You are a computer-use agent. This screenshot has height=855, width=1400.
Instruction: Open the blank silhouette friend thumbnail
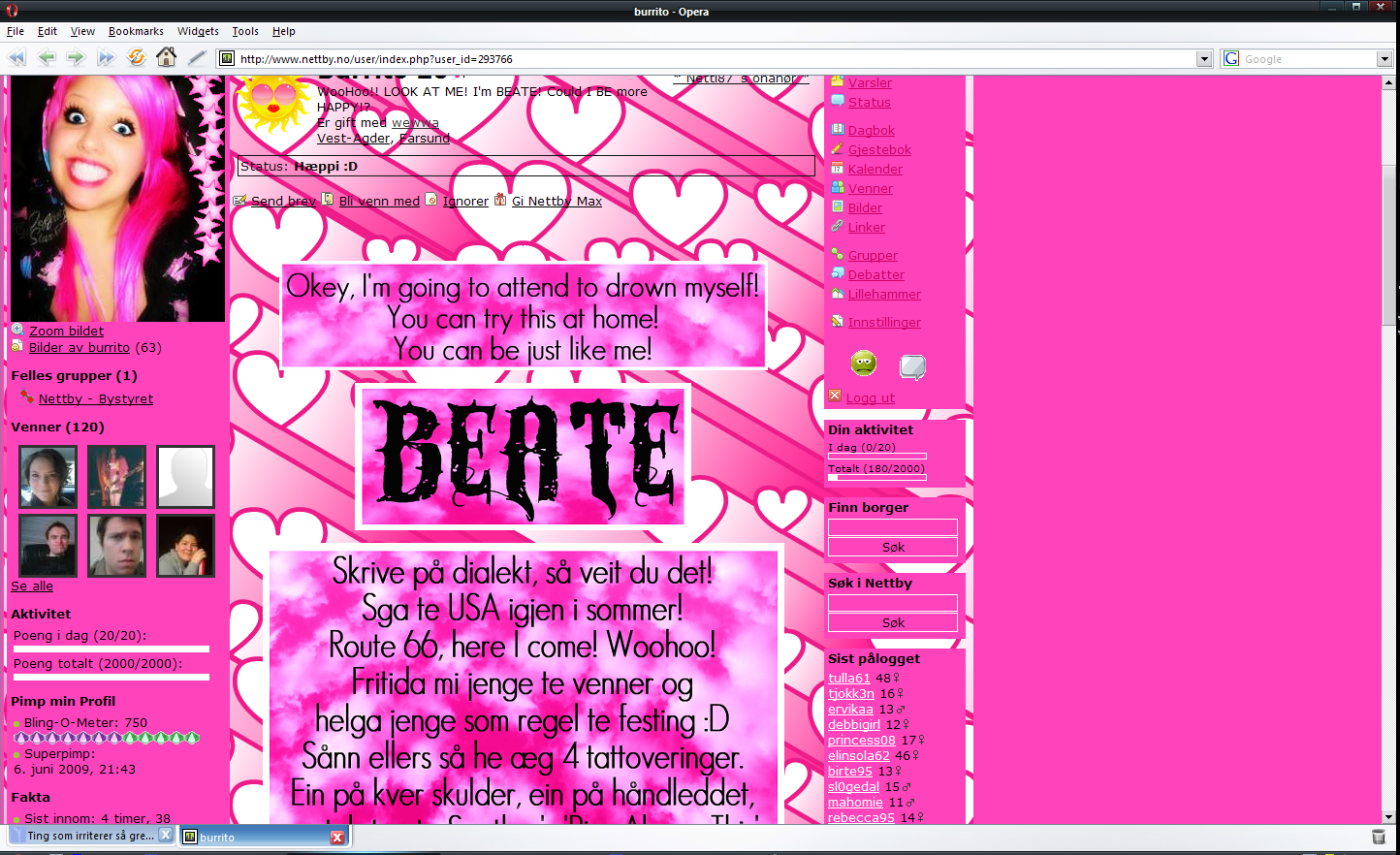pyautogui.click(x=185, y=477)
